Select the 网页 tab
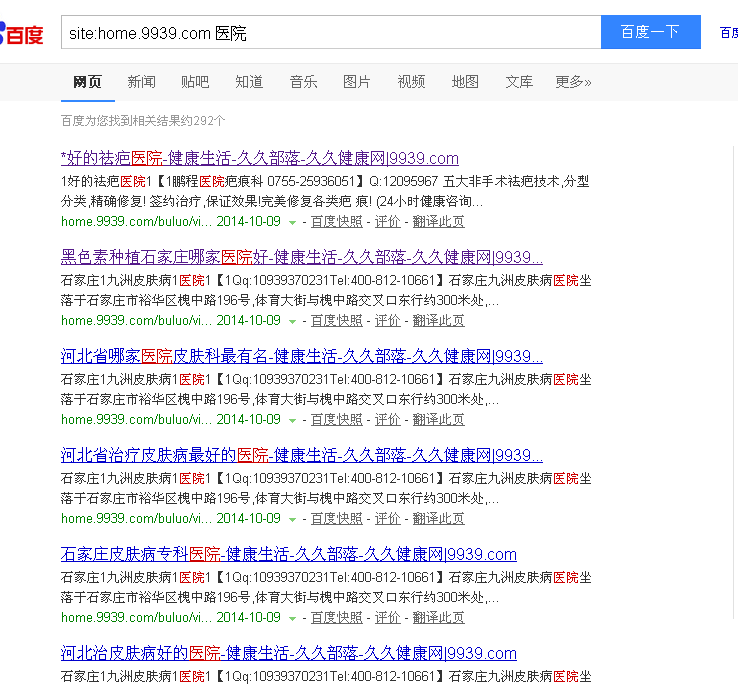The height and width of the screenshot is (687, 738). tap(88, 82)
